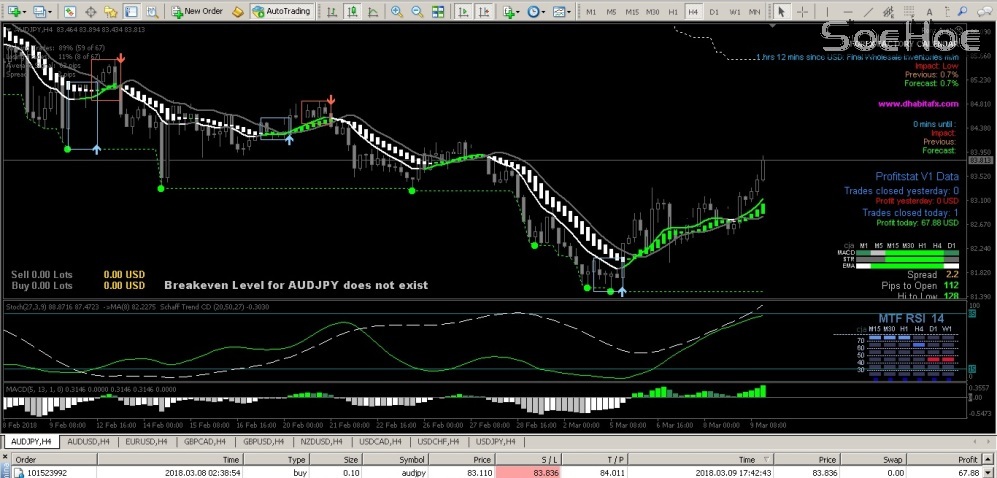Select the Crosshair cursor tool
This screenshot has width=997, height=478.
(803, 11)
